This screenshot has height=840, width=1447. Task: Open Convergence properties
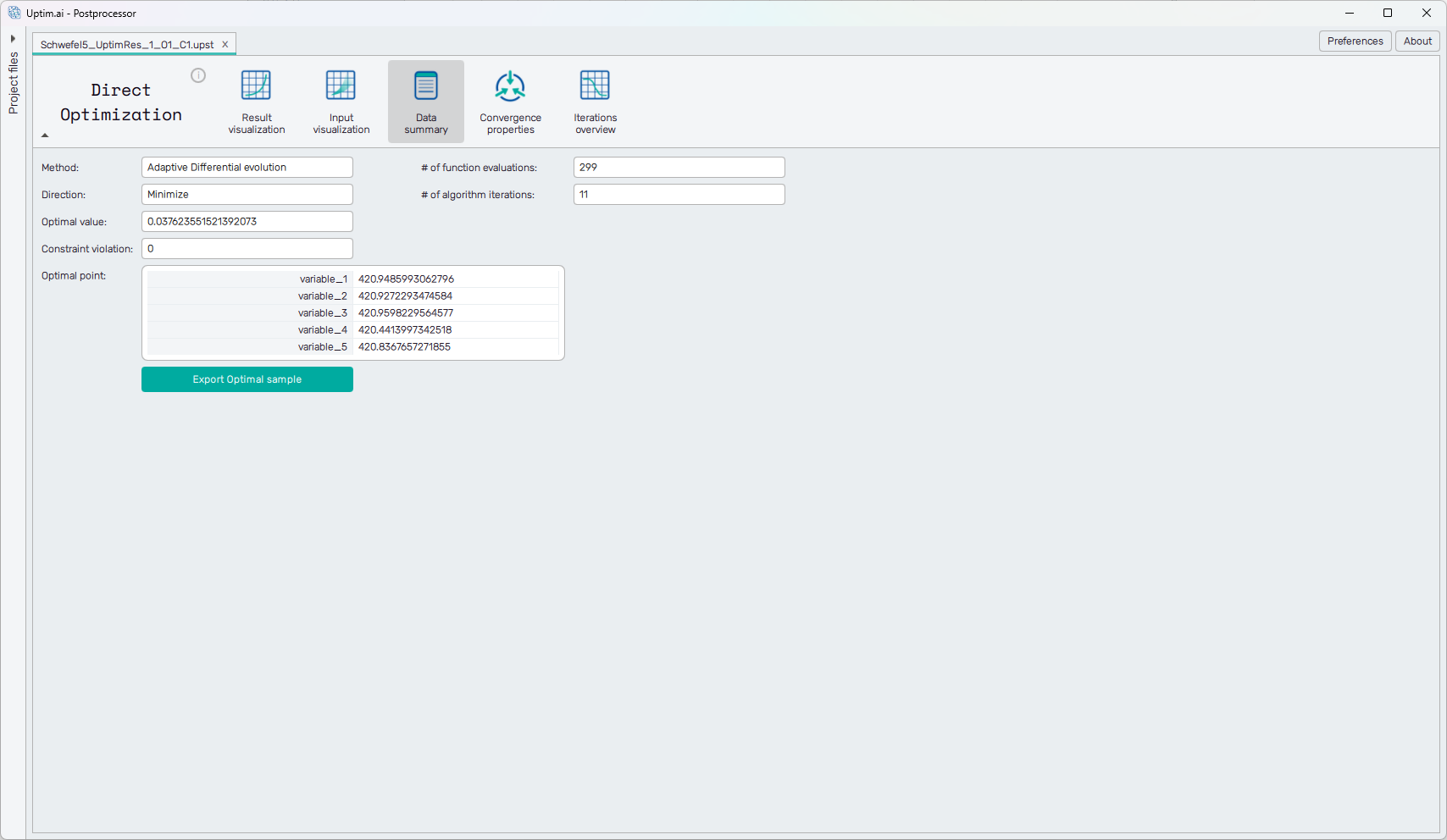point(510,102)
